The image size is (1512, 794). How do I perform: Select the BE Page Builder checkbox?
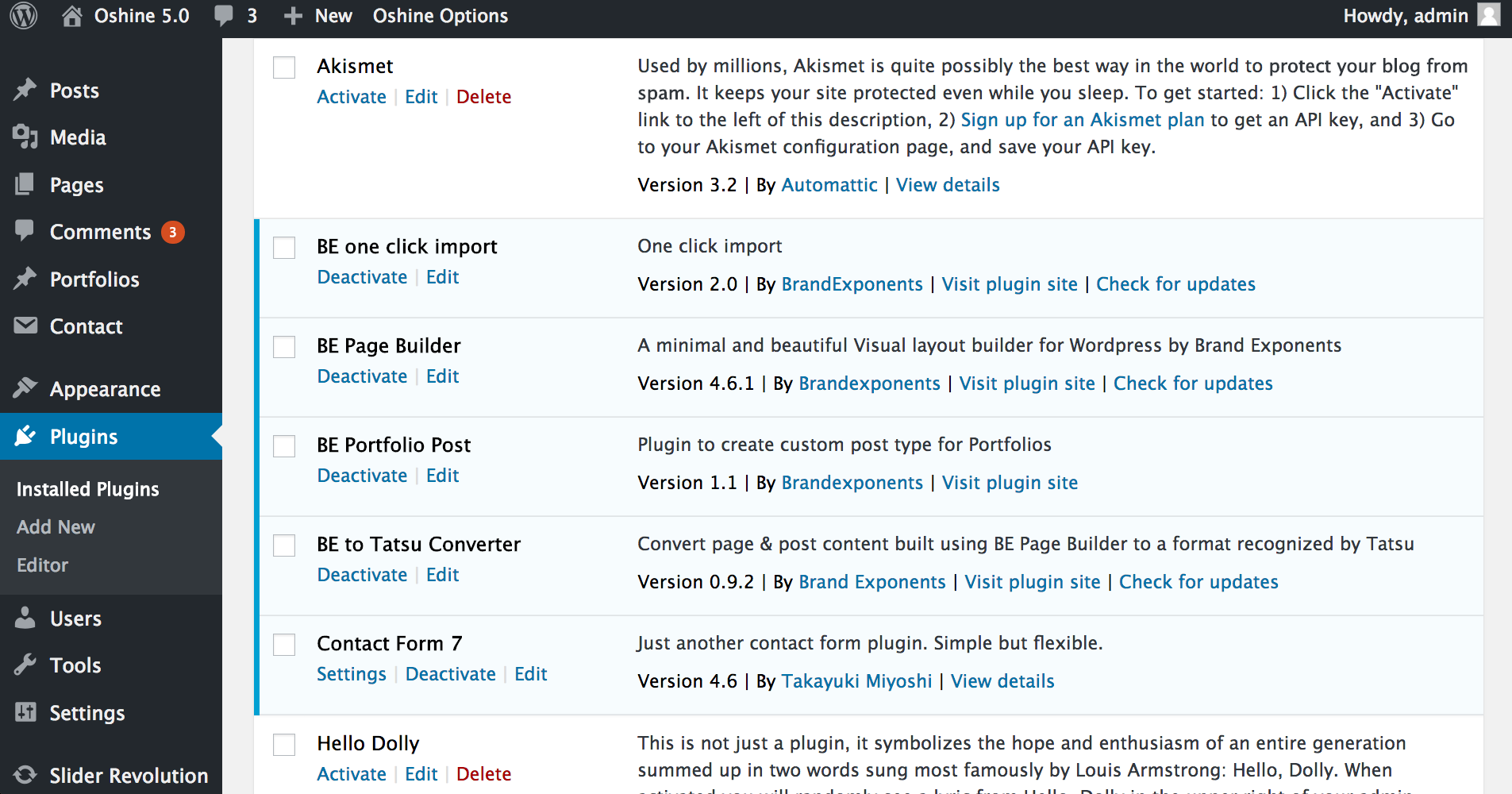pos(283,347)
